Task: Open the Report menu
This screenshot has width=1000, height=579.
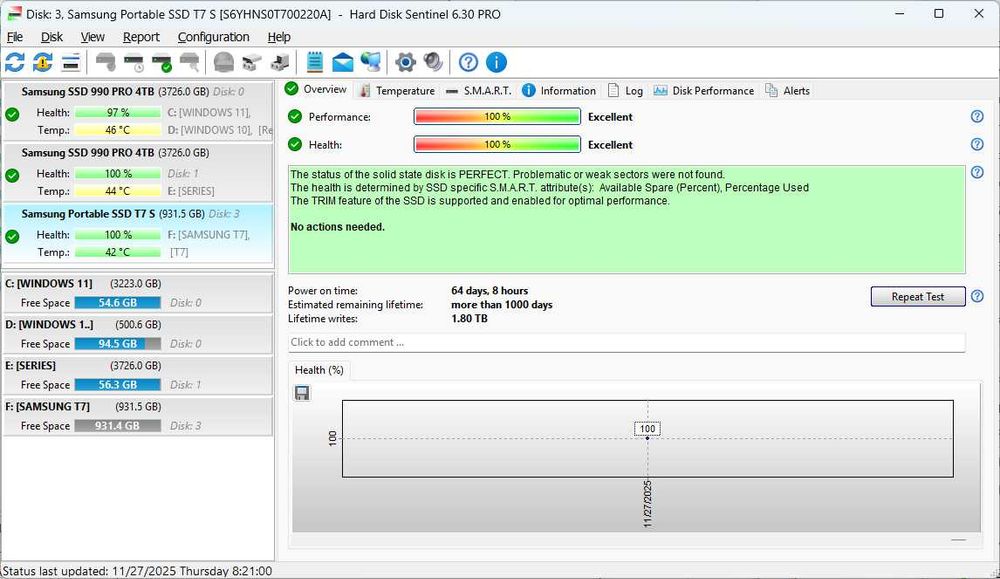Action: click(x=141, y=37)
